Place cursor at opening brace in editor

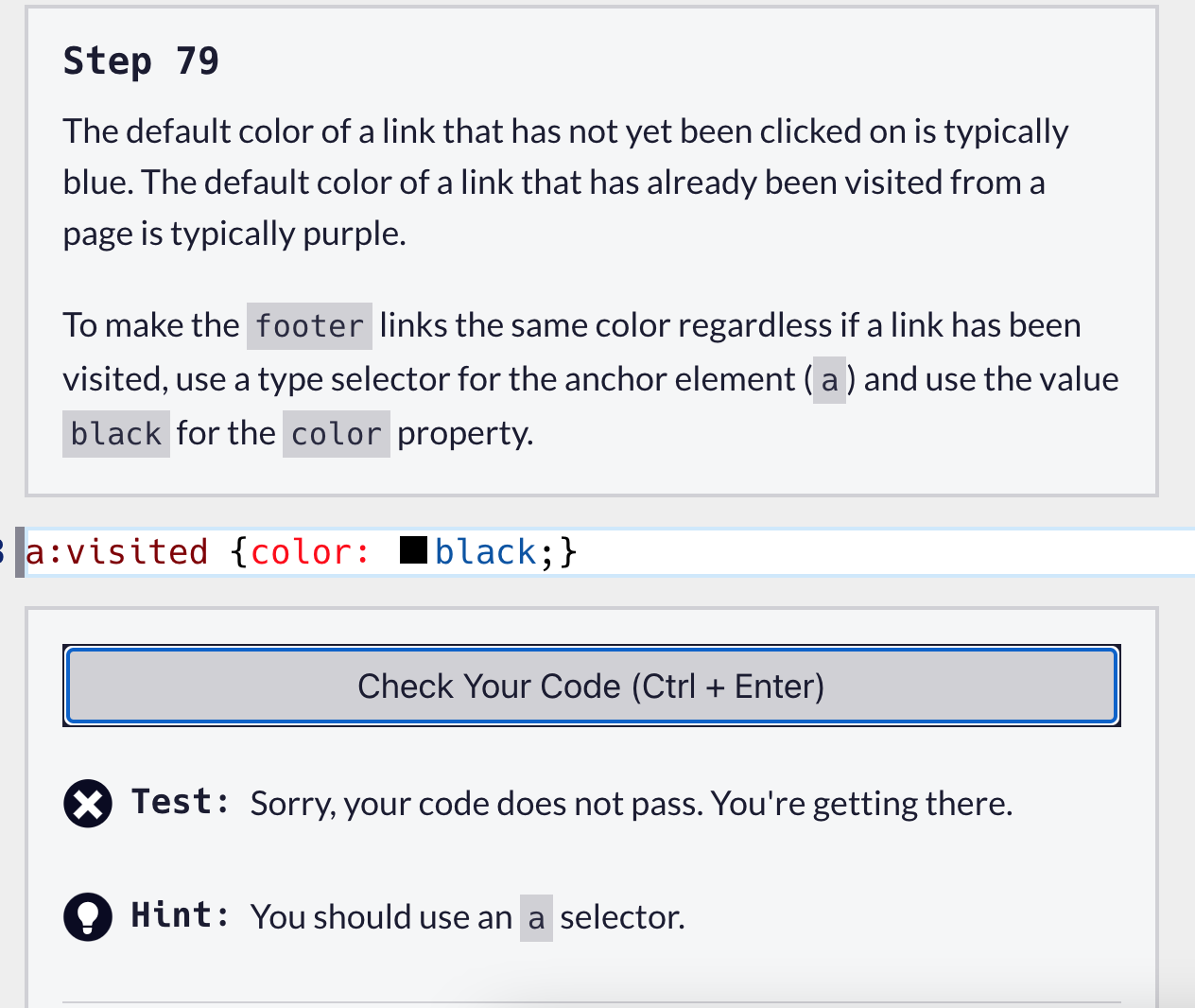point(238,552)
